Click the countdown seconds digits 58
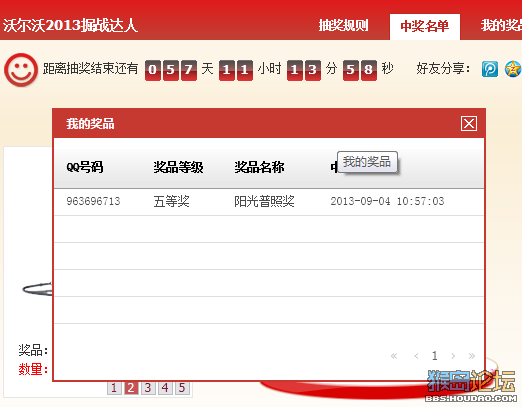The image size is (522, 407). 360,70
